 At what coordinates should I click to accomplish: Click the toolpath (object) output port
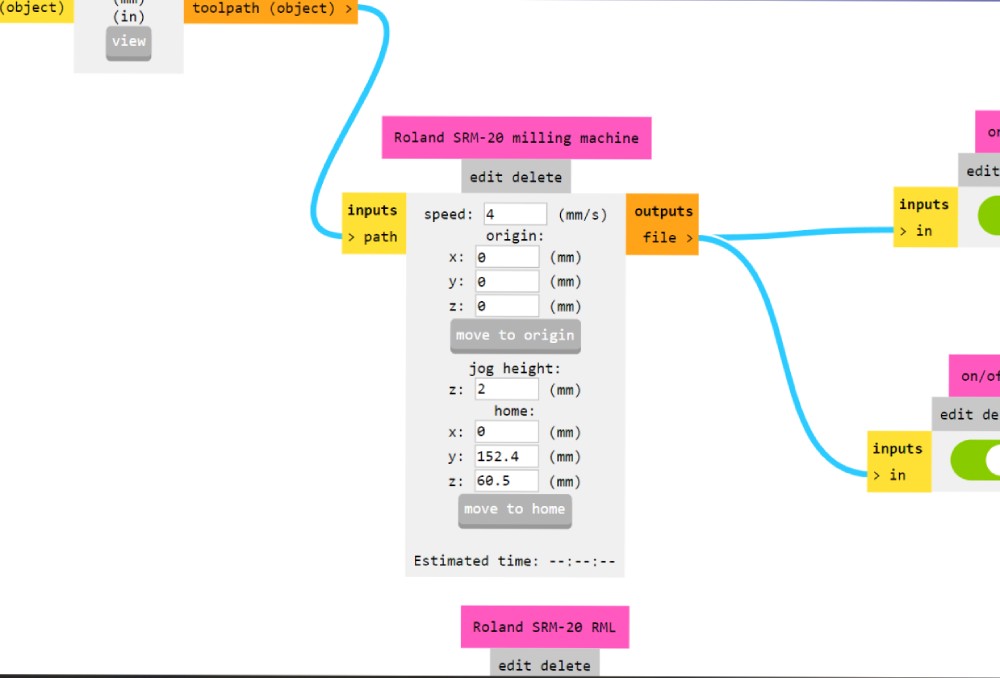tap(271, 10)
